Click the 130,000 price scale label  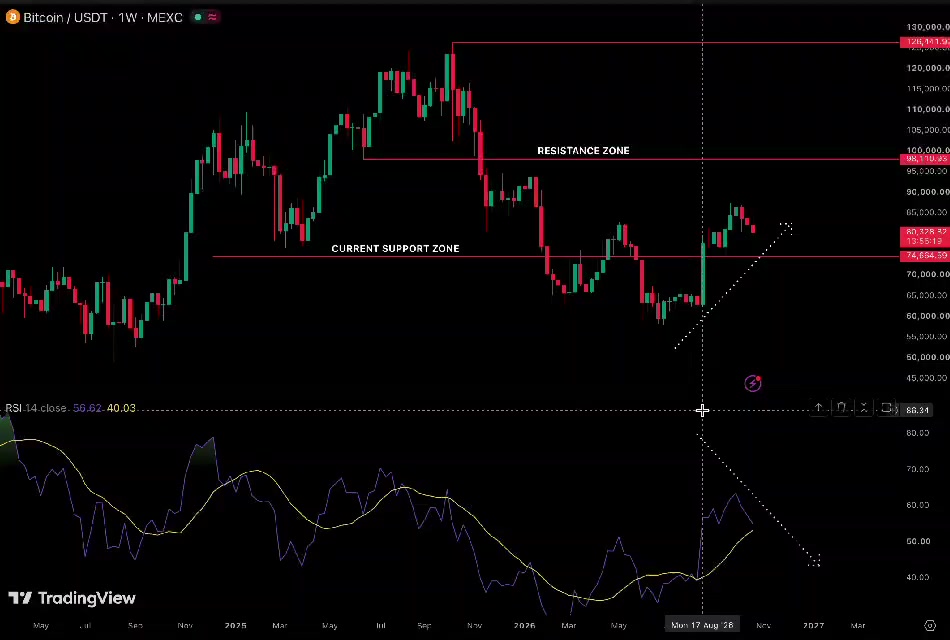click(928, 27)
